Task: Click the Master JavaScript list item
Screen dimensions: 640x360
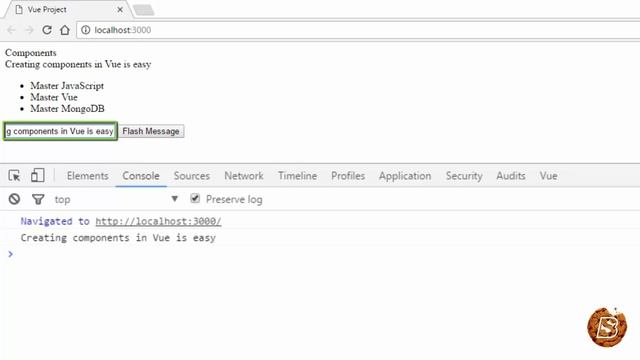Action: pyautogui.click(x=67, y=86)
